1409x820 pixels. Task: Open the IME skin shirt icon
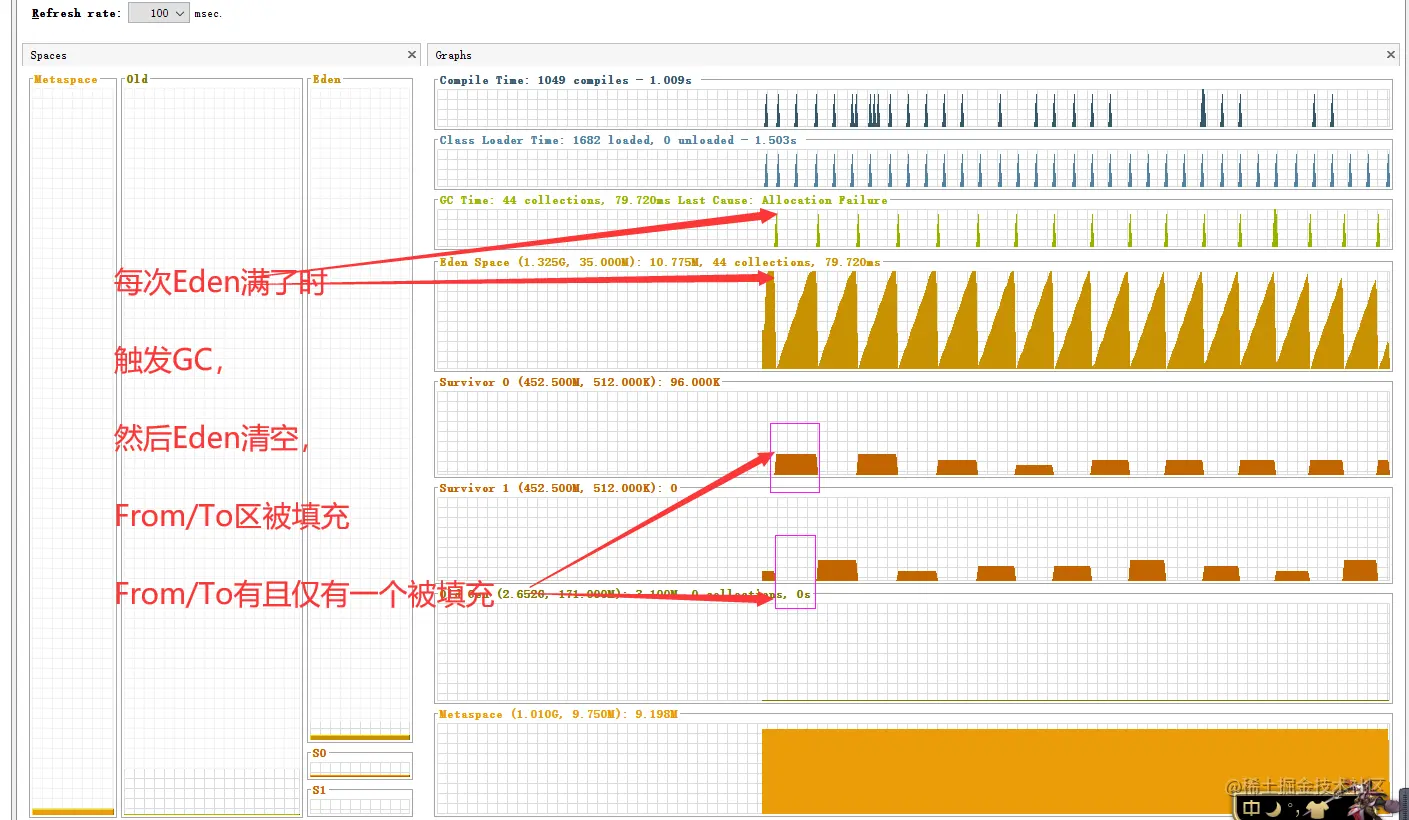point(1315,808)
